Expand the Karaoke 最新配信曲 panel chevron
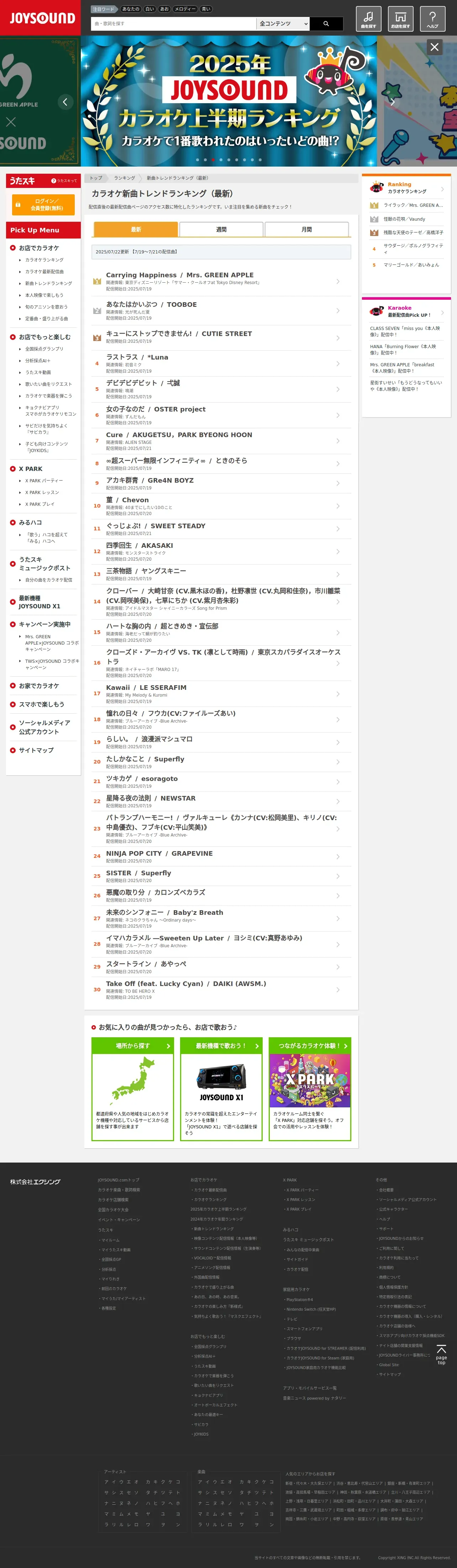The height and width of the screenshot is (1568, 457). (x=442, y=313)
